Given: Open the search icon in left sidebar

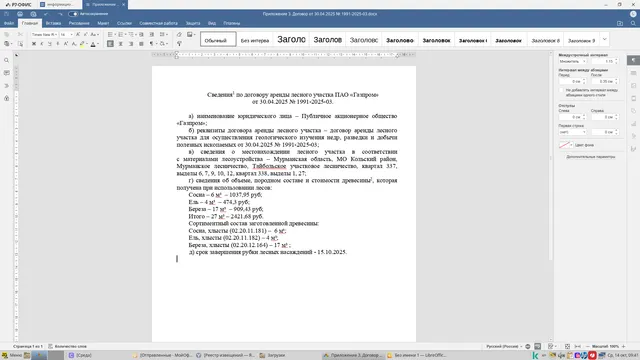Looking at the screenshot, I should pyautogui.click(x=7, y=60).
